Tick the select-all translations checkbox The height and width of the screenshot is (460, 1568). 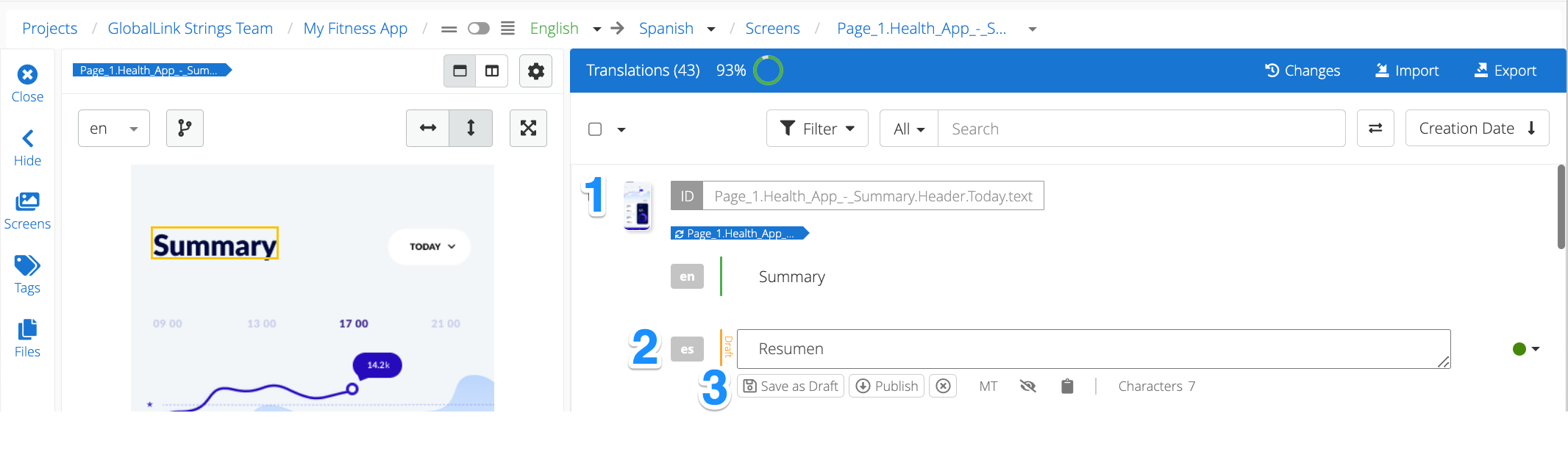(595, 129)
